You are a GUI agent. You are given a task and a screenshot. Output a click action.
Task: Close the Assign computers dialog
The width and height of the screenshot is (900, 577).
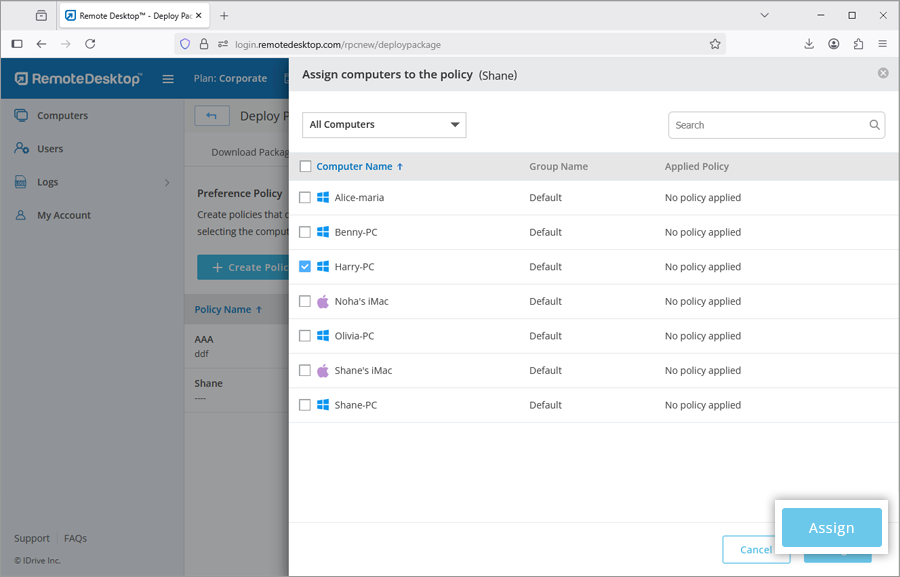(883, 73)
